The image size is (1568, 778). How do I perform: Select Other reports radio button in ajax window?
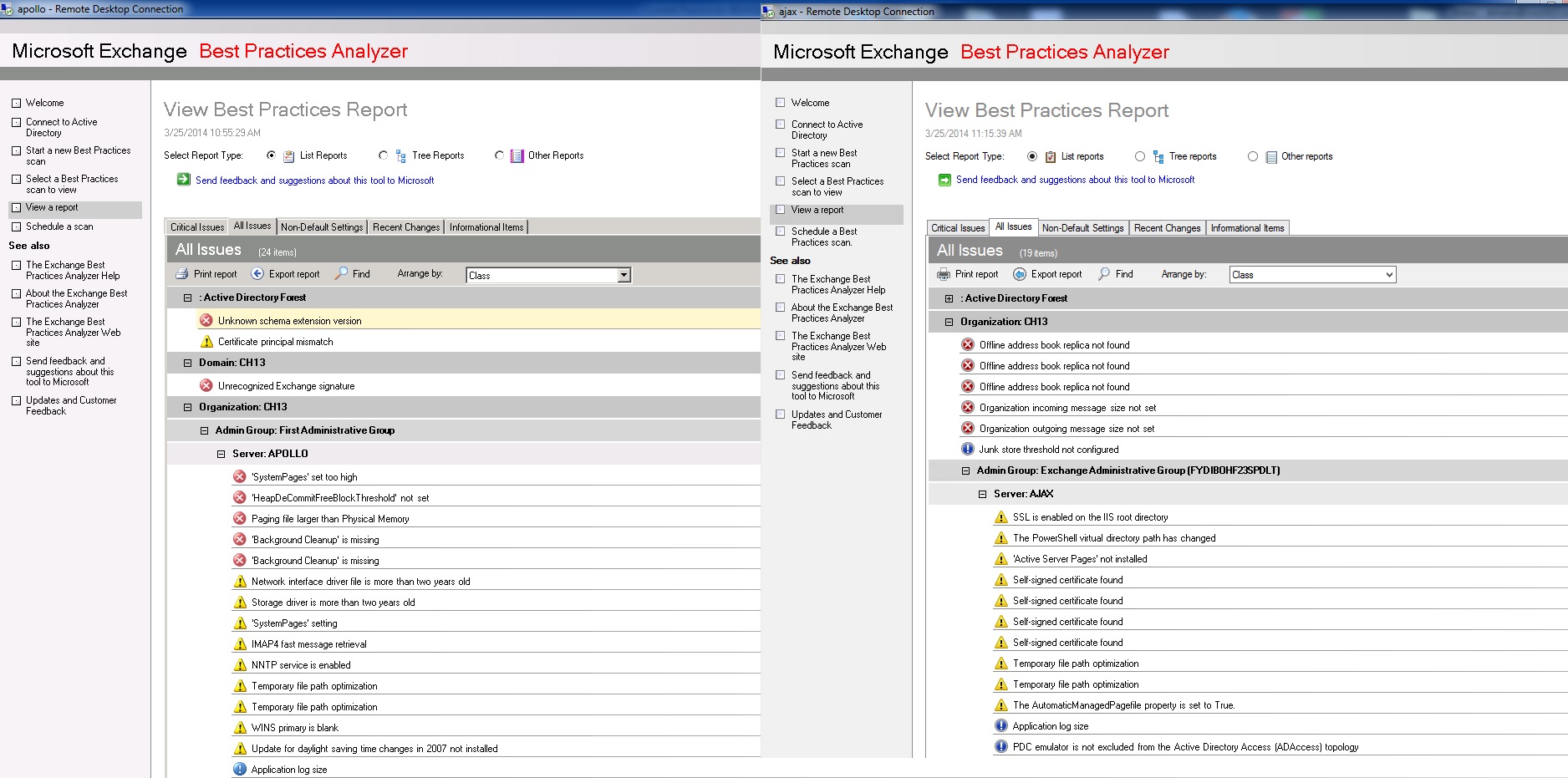click(1252, 156)
